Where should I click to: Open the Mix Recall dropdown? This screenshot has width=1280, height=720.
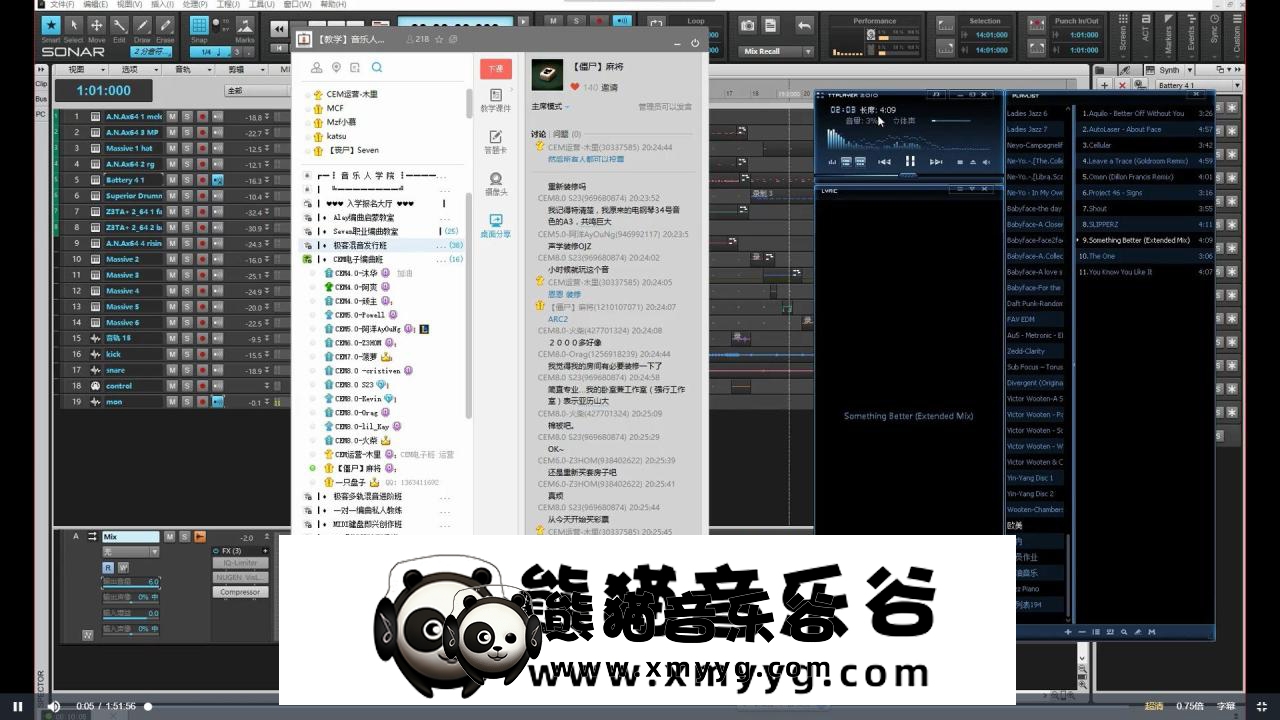pyautogui.click(x=777, y=51)
